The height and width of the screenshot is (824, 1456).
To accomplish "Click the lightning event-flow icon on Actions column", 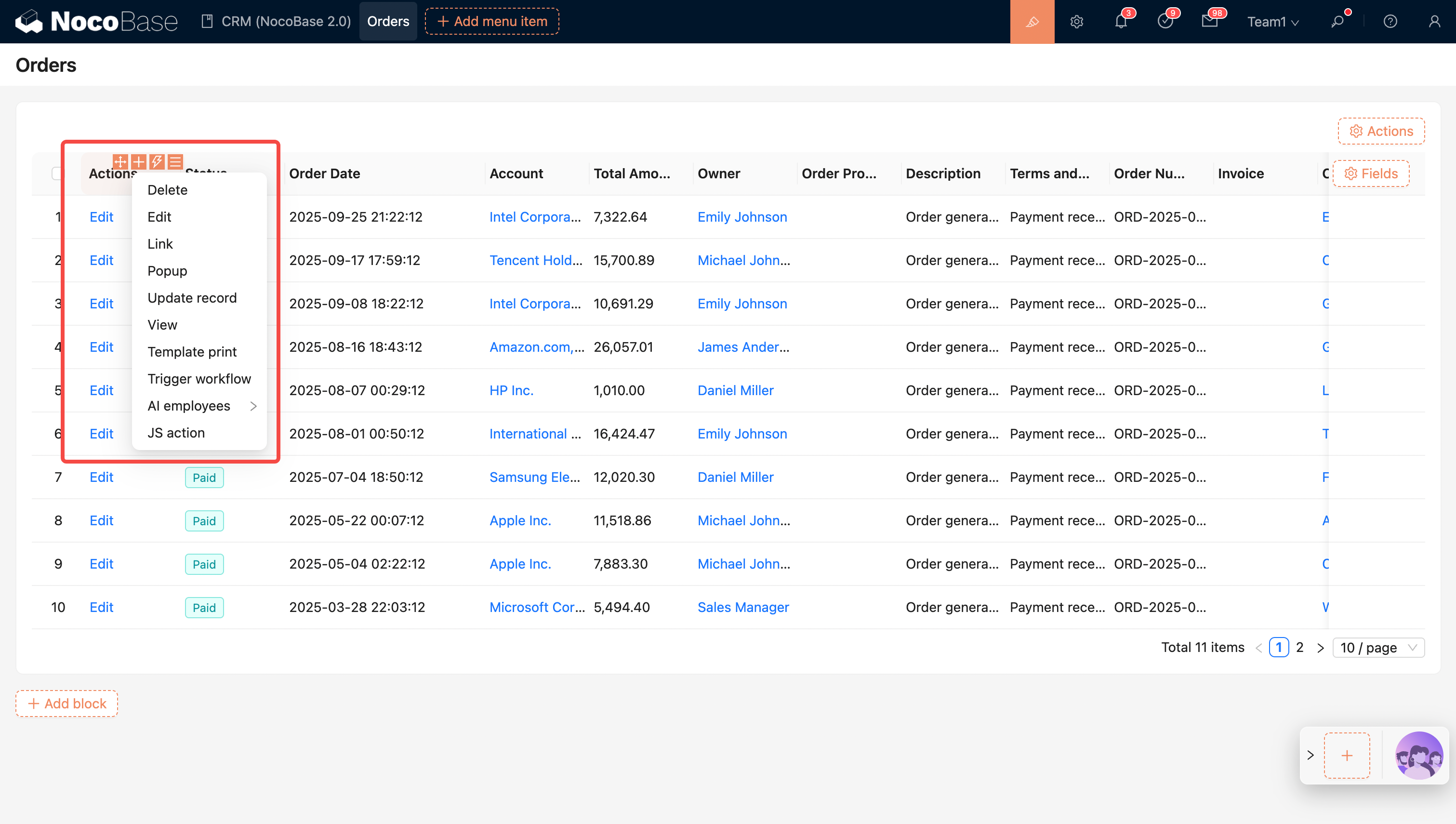I will coord(157,162).
